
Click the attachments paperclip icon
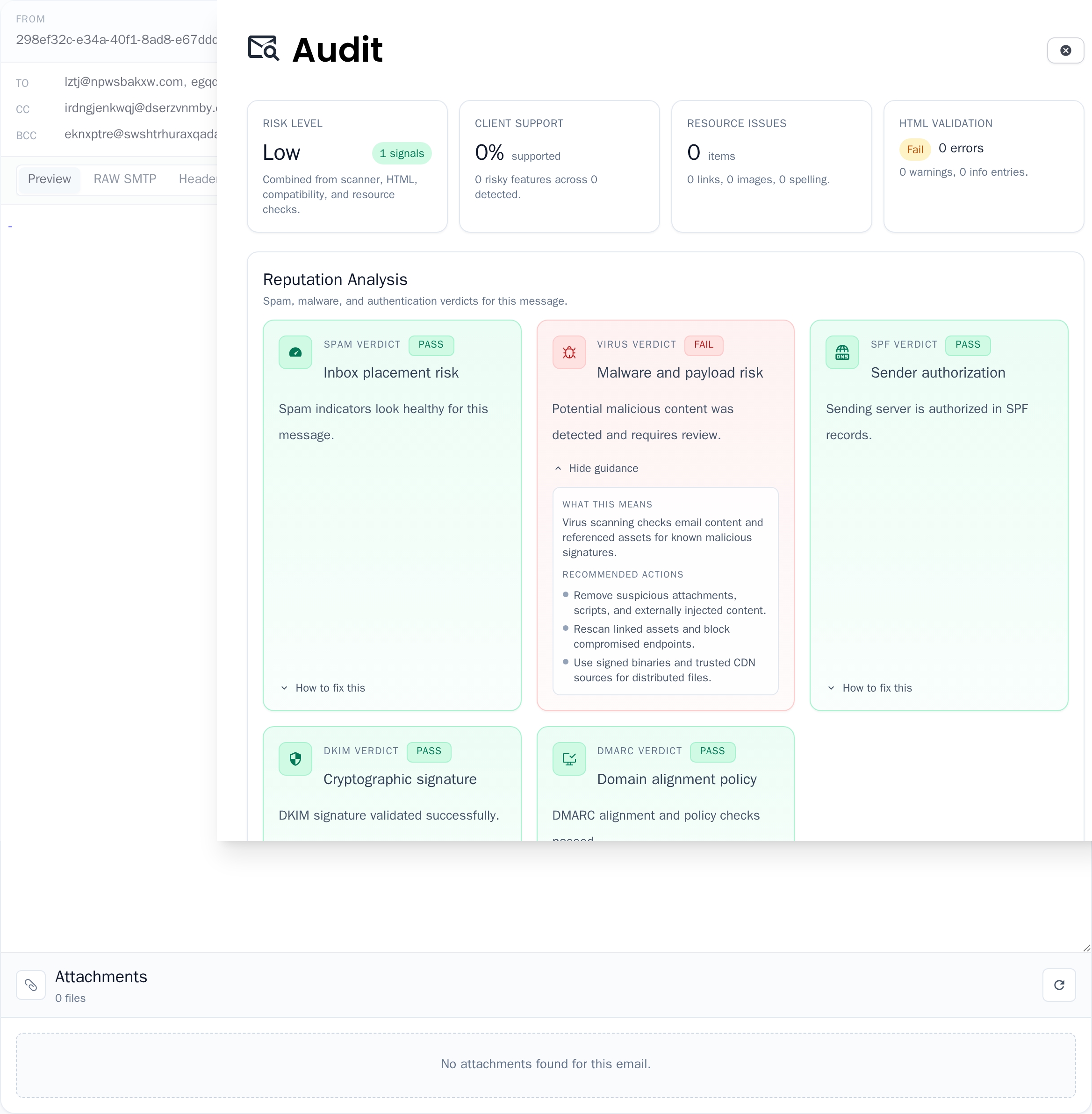coord(31,985)
